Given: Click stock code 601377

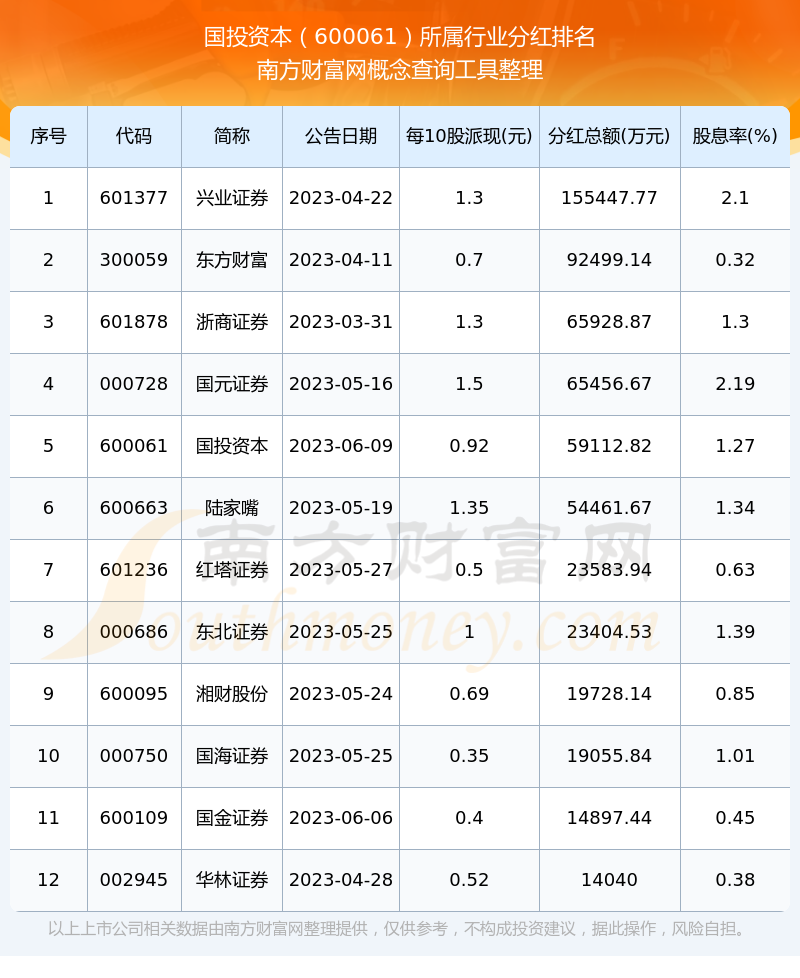Looking at the screenshot, I should click(134, 198).
